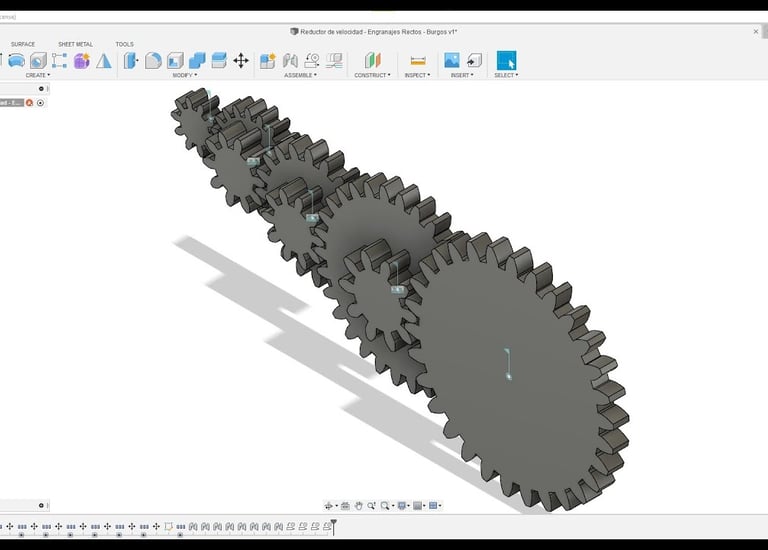The height and width of the screenshot is (550, 768).
Task: Select the Move/Copy four-arrow tool
Action: pyautogui.click(x=240, y=61)
